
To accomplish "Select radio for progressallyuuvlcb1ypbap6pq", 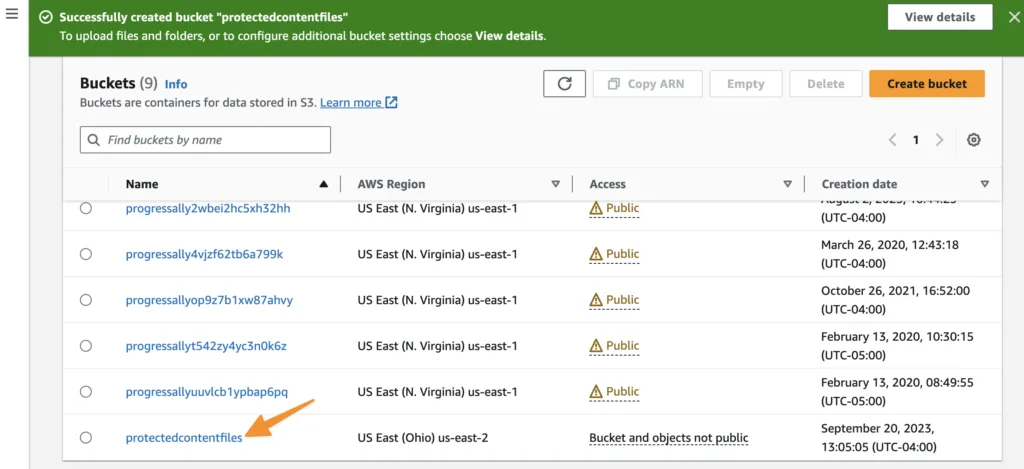I will click(86, 392).
